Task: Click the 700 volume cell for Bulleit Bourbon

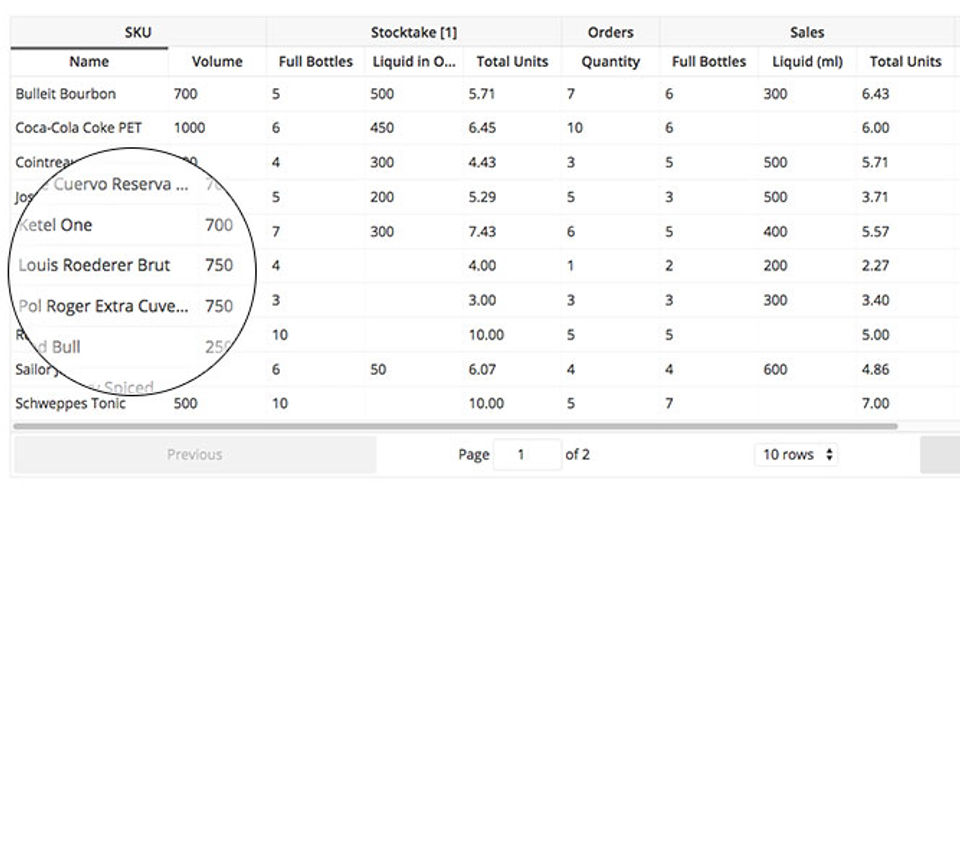Action: coord(186,94)
